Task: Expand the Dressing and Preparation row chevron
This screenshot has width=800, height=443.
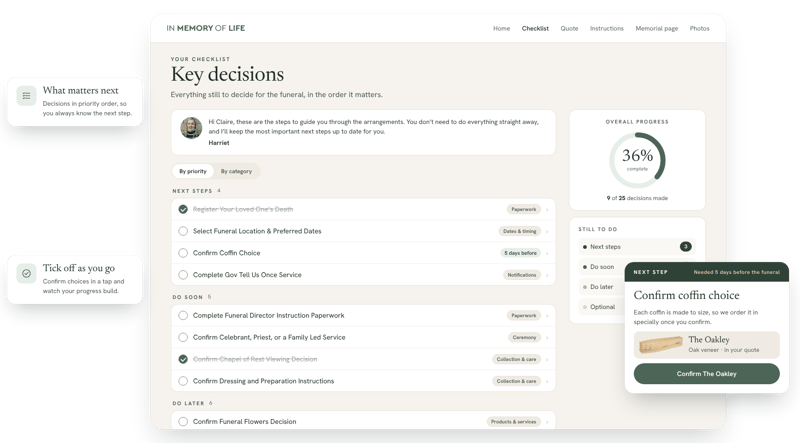Action: coord(547,382)
